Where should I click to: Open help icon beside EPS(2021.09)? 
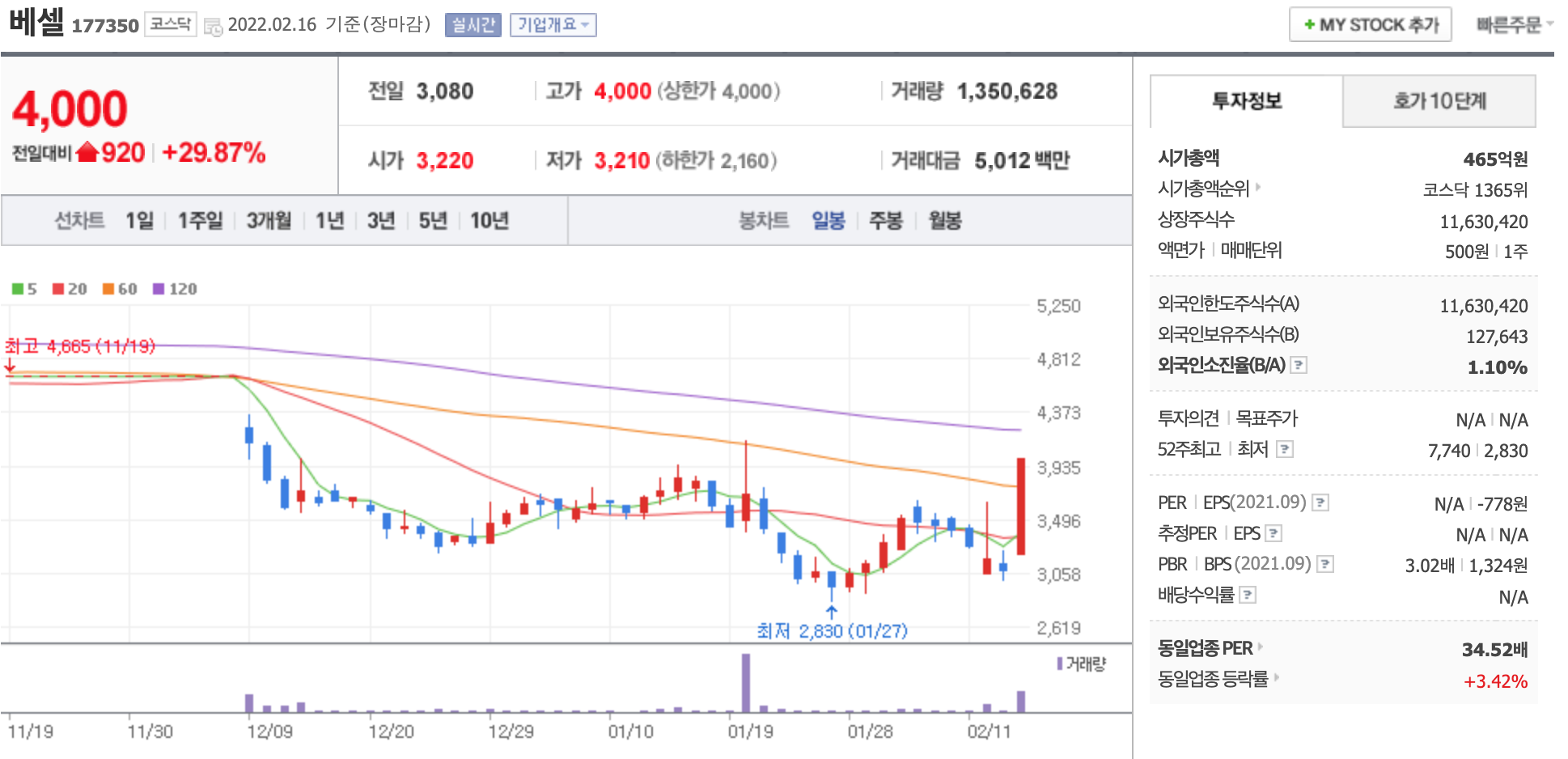tap(1320, 502)
